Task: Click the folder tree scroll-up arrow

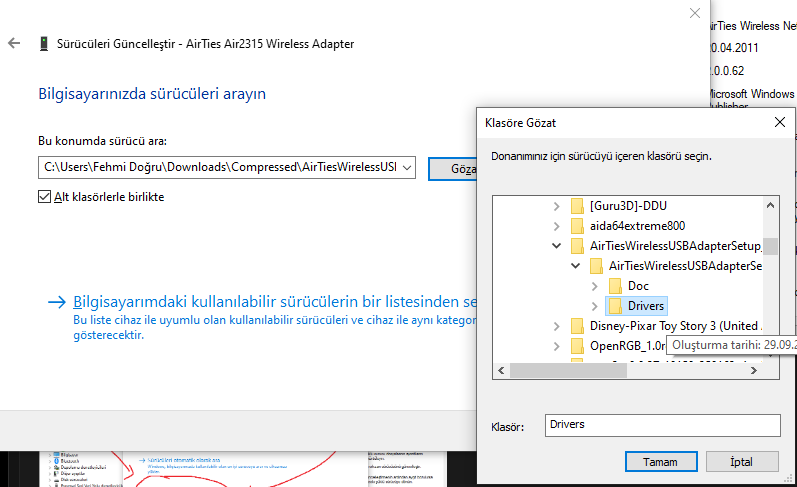Action: (x=771, y=205)
